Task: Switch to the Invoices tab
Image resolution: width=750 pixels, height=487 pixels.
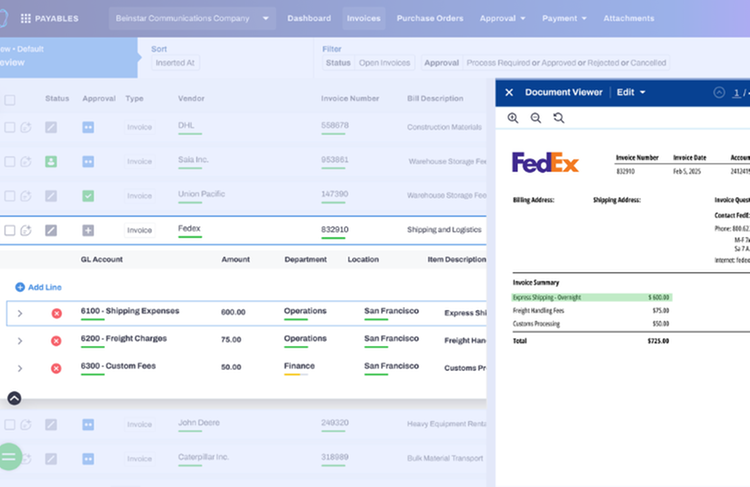Action: tap(364, 18)
